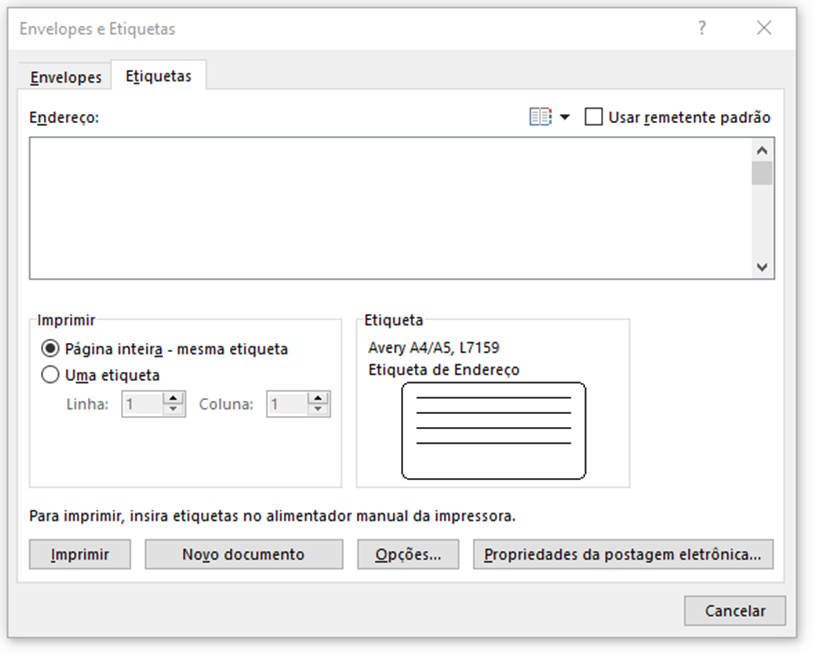This screenshot has width=818, height=659.
Task: Switch to the Etiquetas tab
Action: coord(159,76)
